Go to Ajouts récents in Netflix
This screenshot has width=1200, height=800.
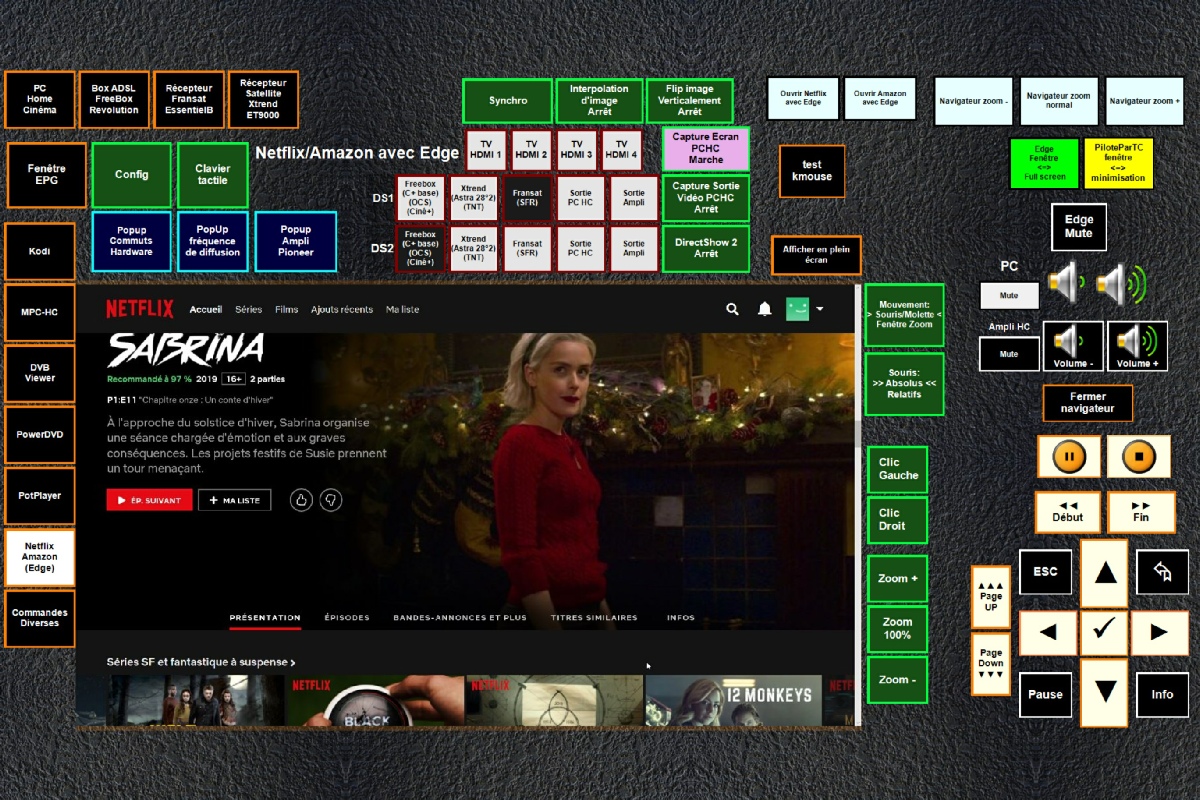tap(342, 310)
